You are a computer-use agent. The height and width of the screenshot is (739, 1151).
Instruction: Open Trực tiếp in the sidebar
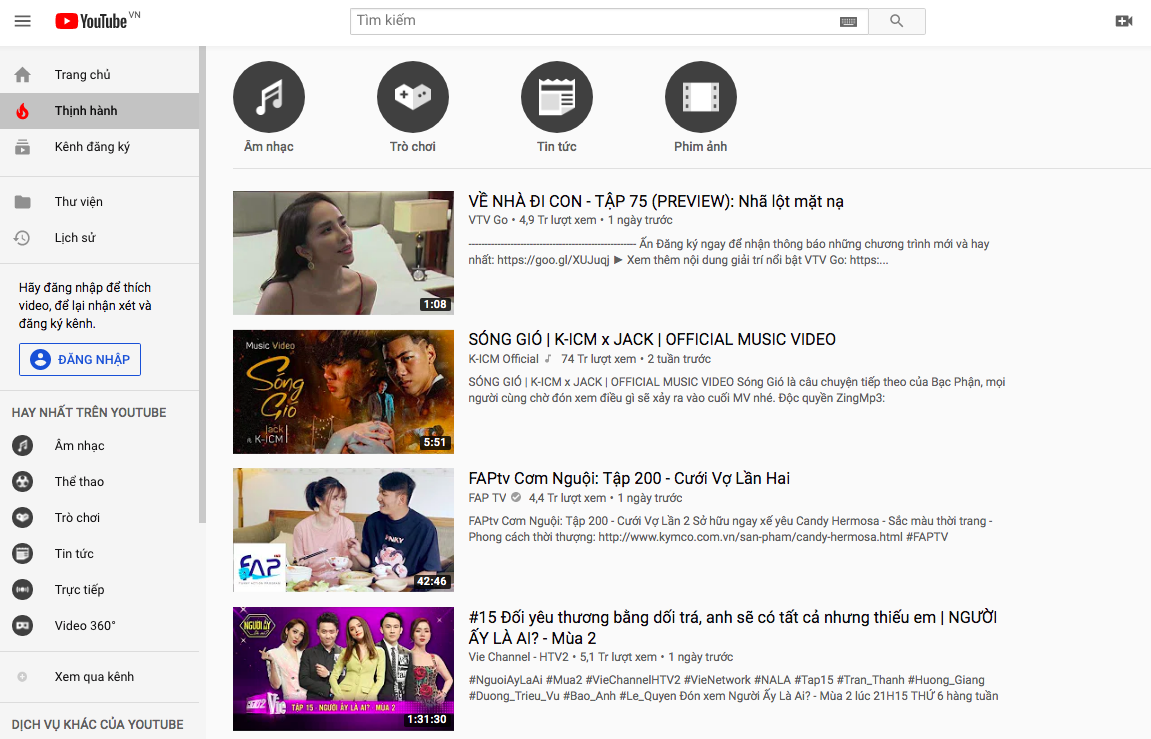click(99, 589)
